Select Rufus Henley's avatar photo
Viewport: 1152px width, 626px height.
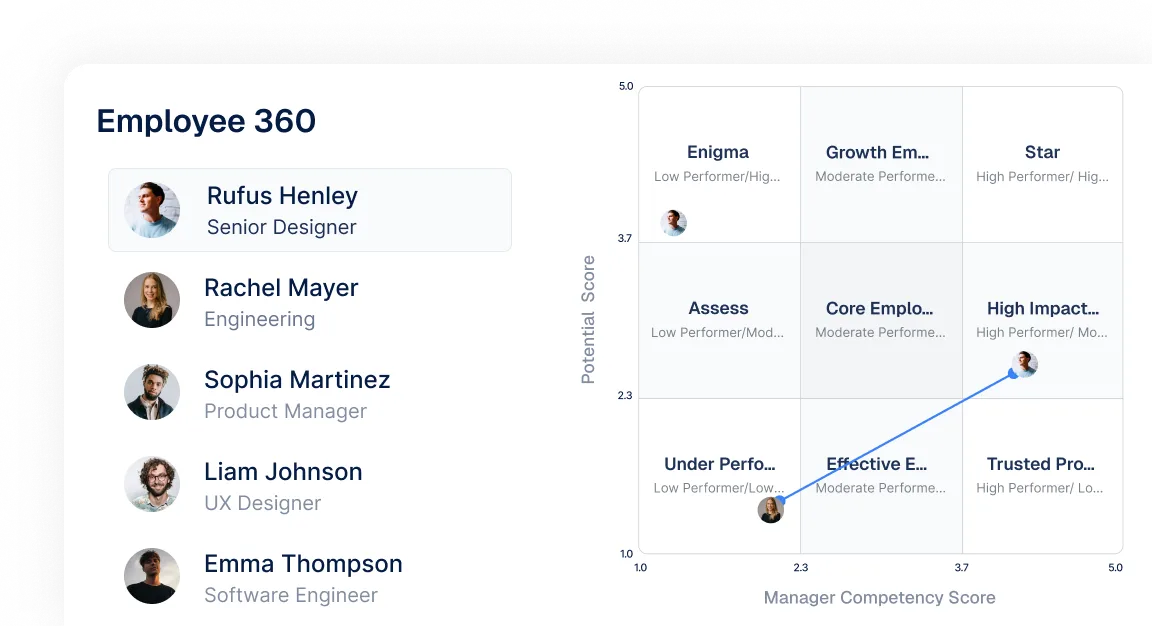click(x=152, y=210)
